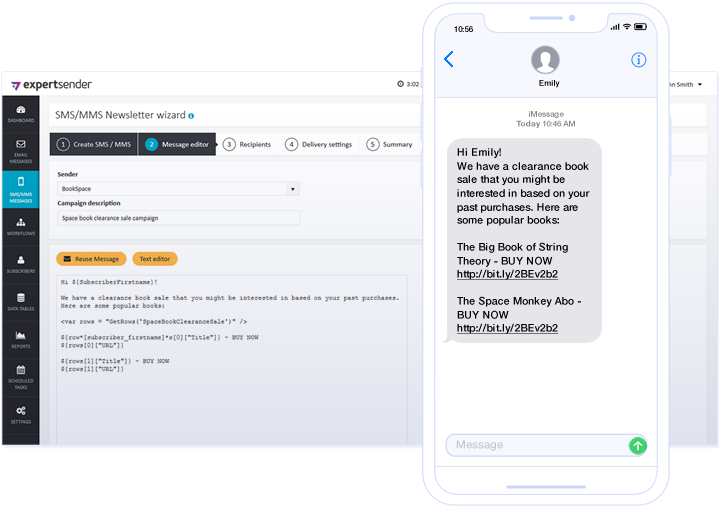Viewport: 719px width, 508px height.
Task: Tap Emily's contact avatar
Action: point(545,60)
